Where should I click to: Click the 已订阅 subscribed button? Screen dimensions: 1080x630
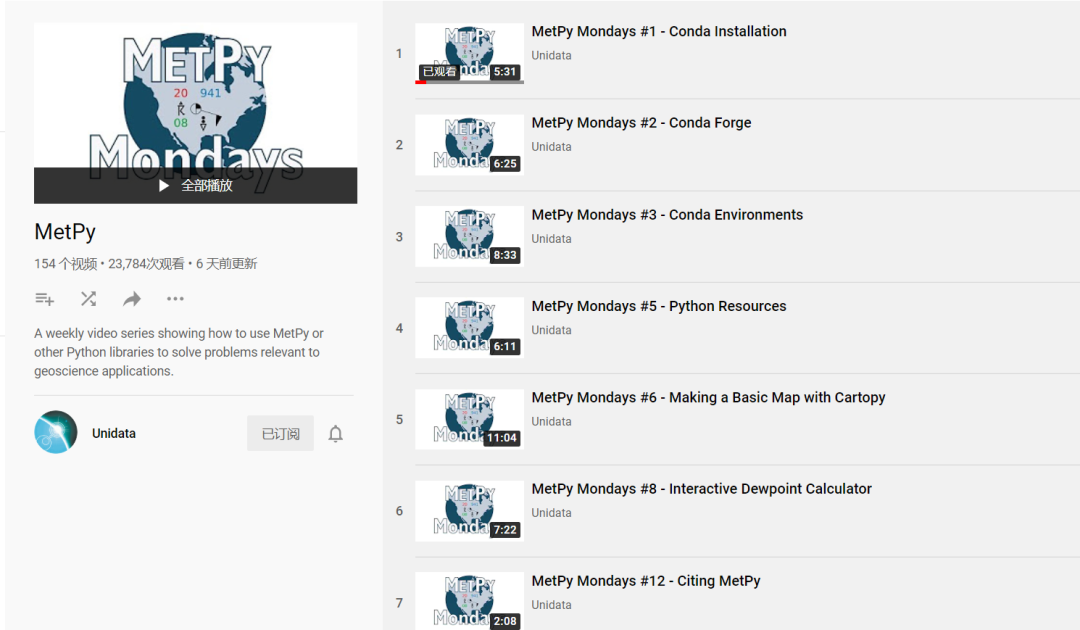[280, 433]
